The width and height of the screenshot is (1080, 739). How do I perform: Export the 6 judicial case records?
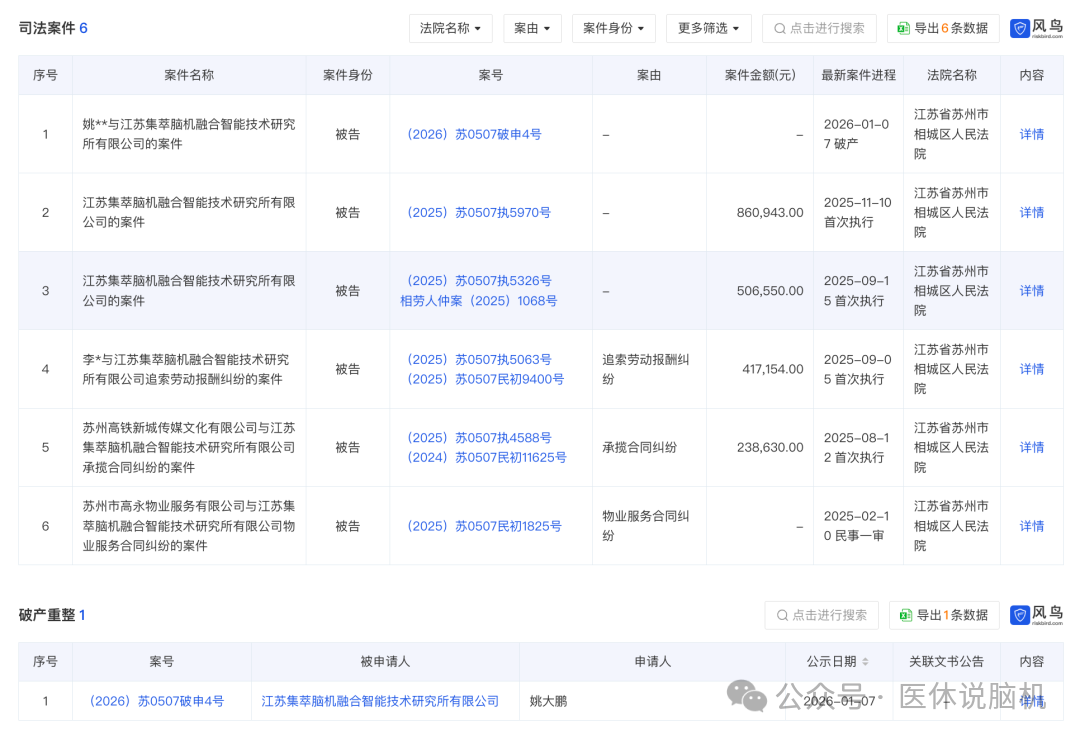click(943, 28)
